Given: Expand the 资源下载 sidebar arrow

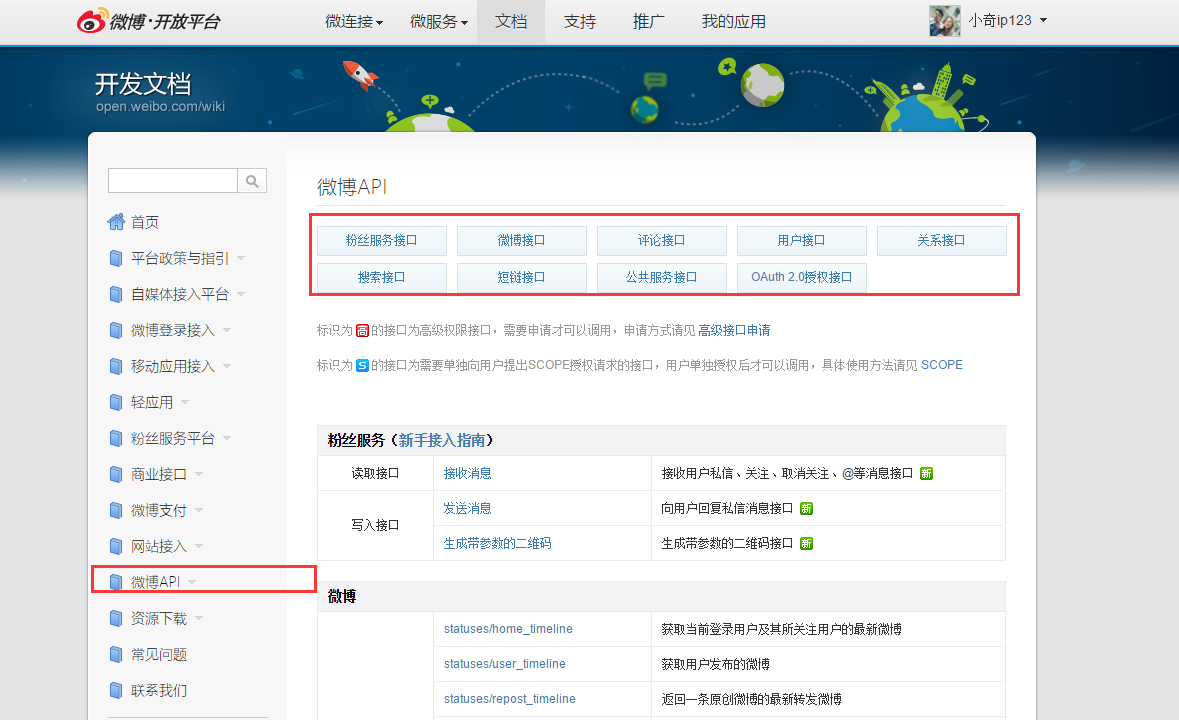Looking at the screenshot, I should (x=199, y=618).
